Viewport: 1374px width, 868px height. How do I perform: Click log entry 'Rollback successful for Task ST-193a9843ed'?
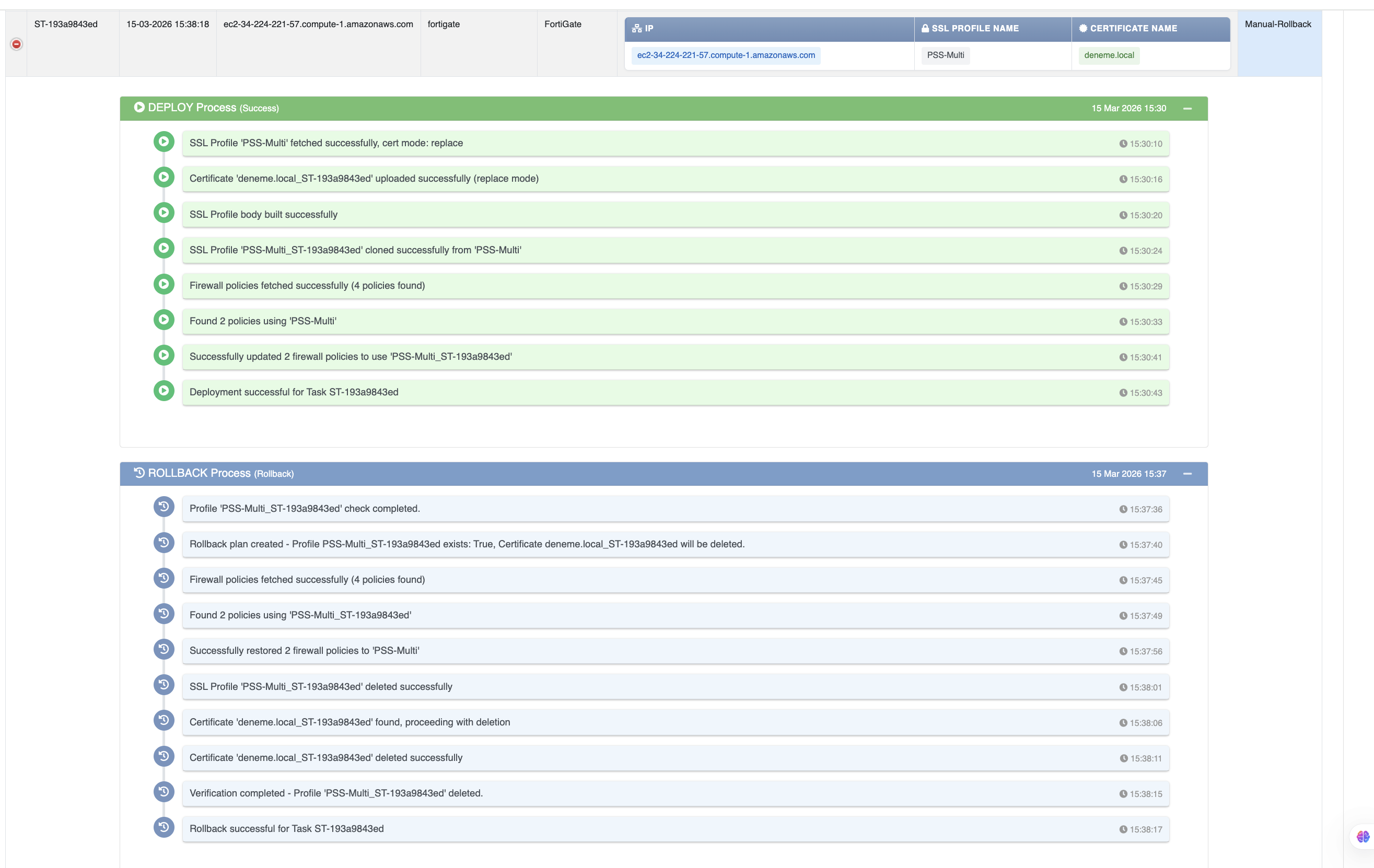click(x=676, y=829)
